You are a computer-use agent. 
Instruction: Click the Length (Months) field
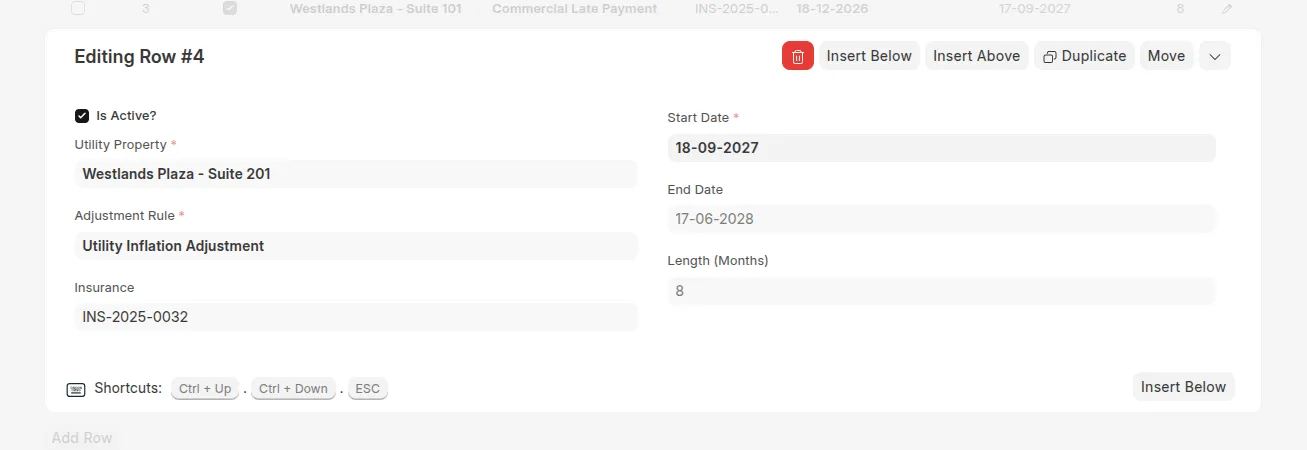click(942, 291)
